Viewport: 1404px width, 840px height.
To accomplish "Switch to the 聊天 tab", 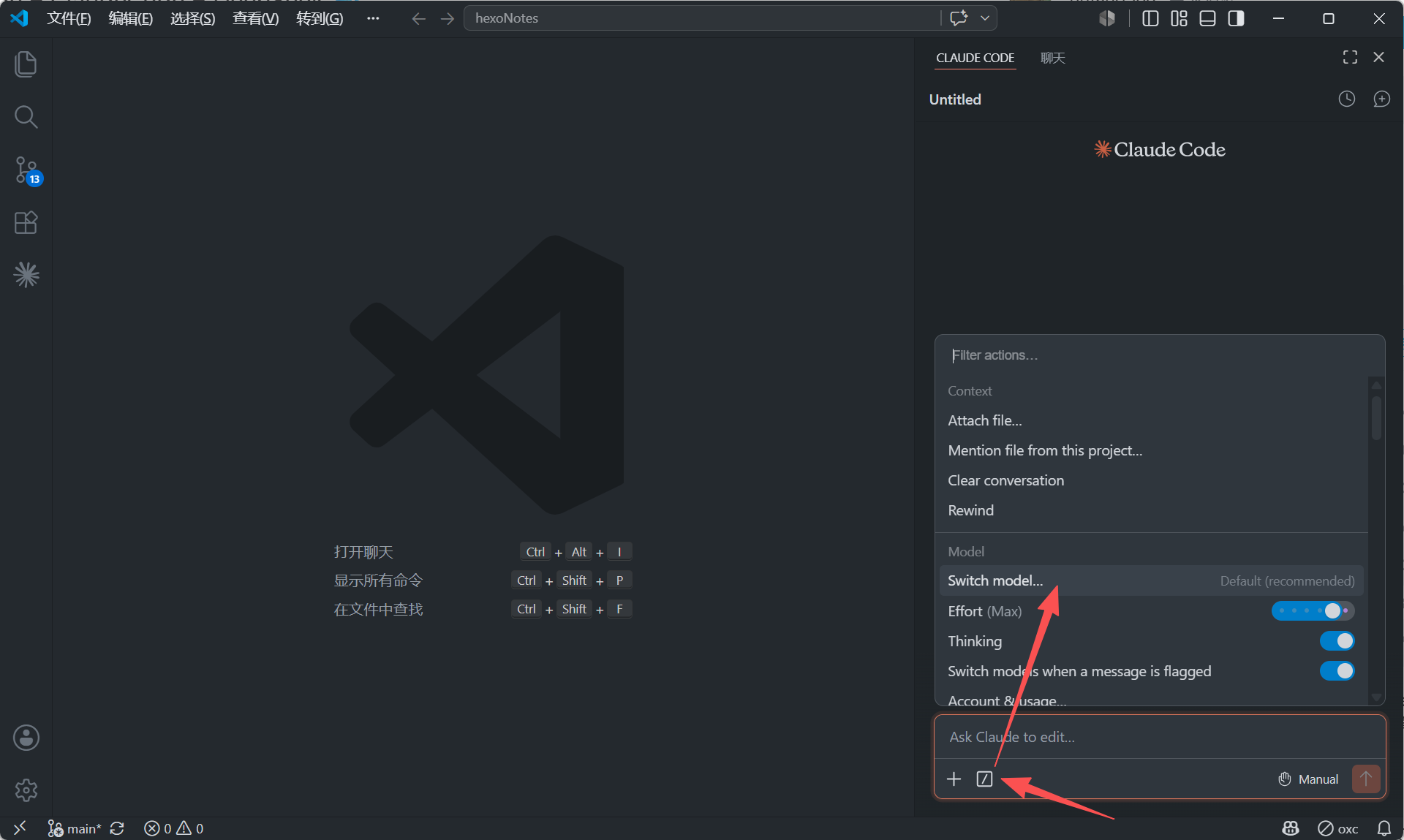I will (x=1053, y=58).
